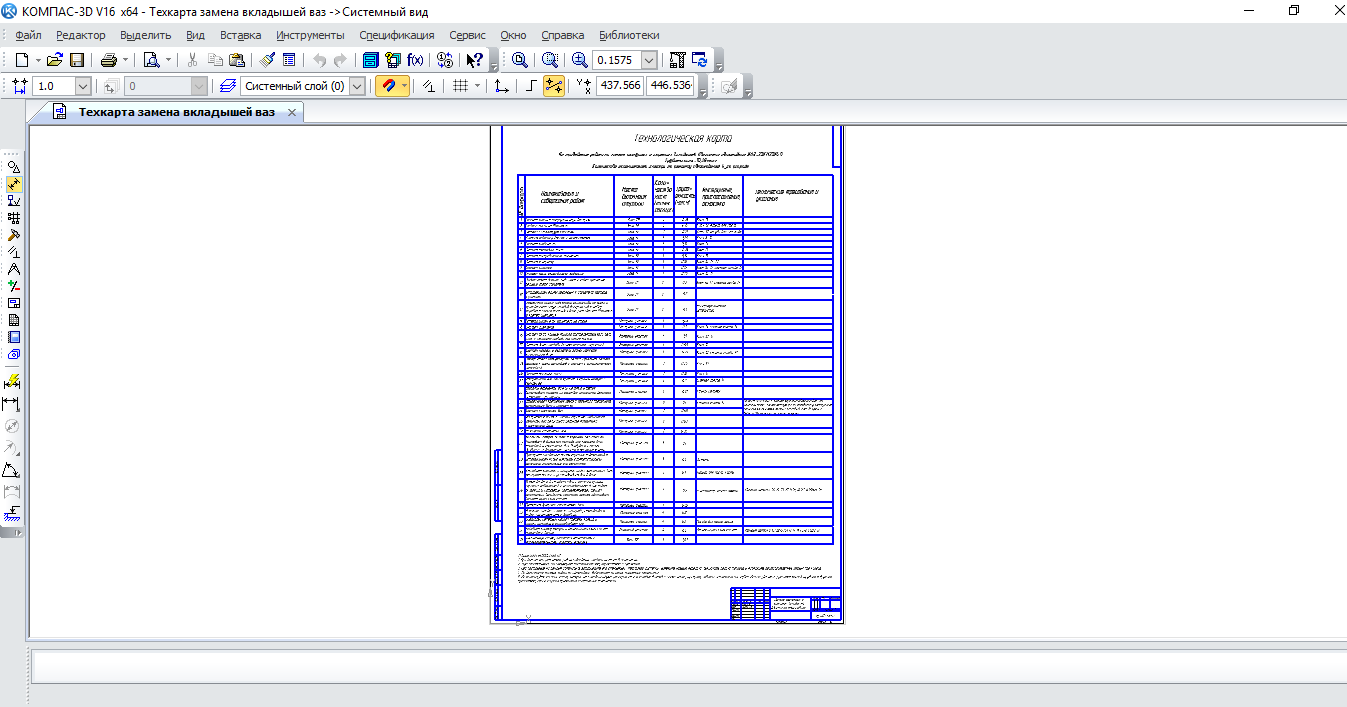Select the angular dimension tool icon
This screenshot has width=1347, height=707.
coord(13,469)
